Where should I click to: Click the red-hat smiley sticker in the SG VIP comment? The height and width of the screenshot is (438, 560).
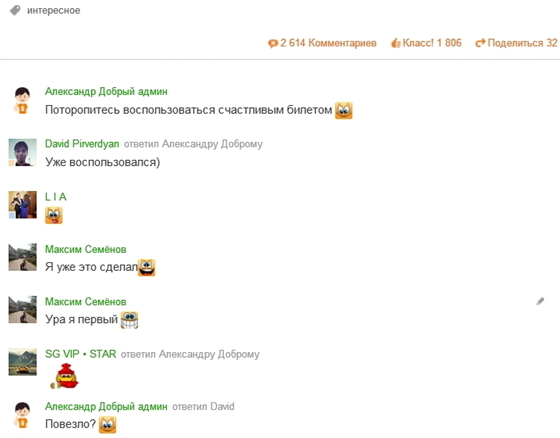click(x=65, y=376)
